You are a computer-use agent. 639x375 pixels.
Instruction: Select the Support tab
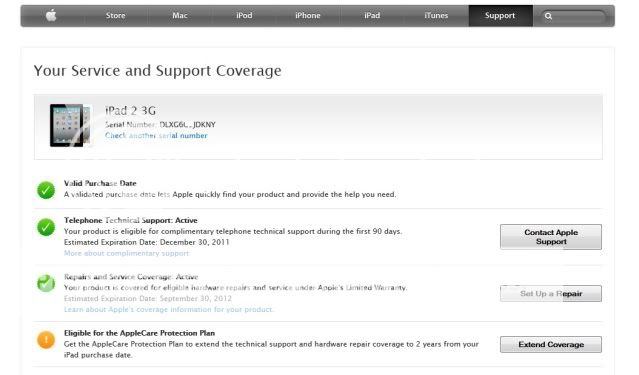point(500,15)
